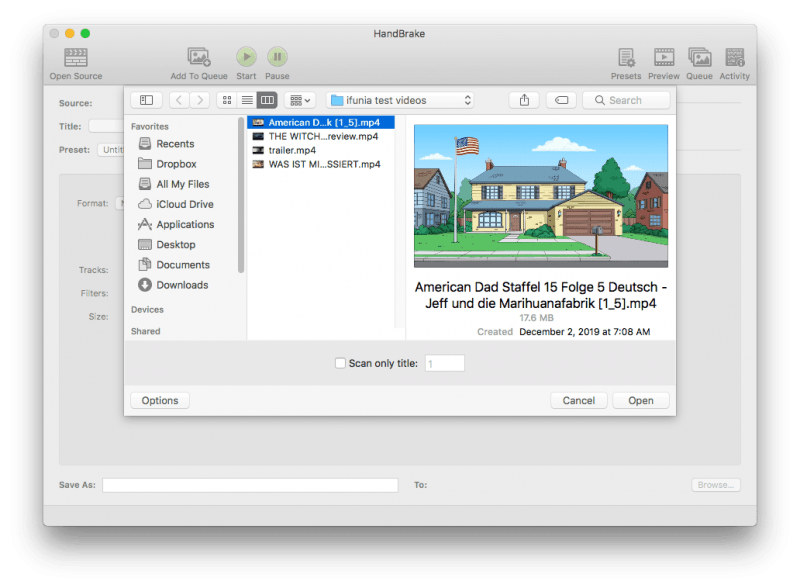The image size is (800, 588).
Task: Click the Share icon in dialog
Action: [524, 100]
